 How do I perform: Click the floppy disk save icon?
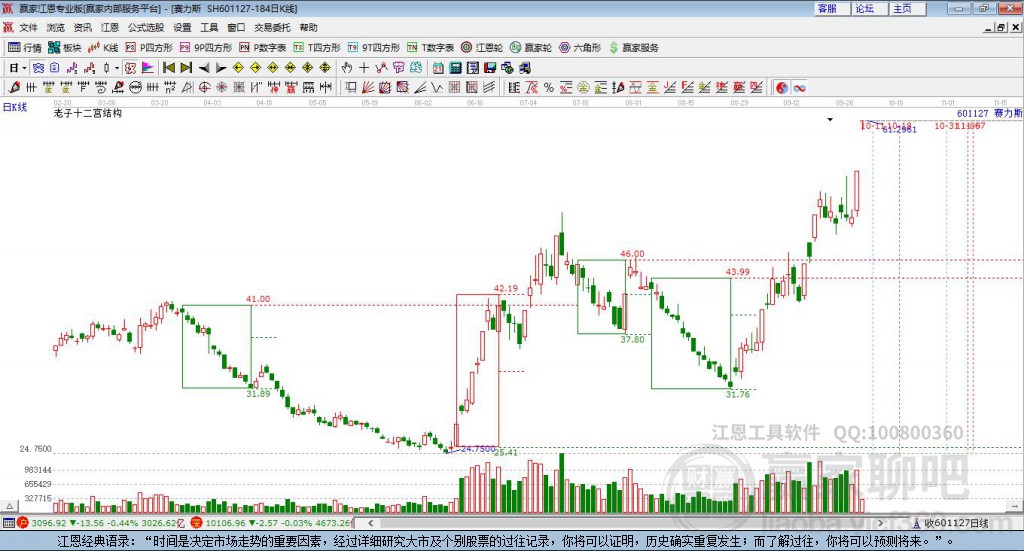click(490, 68)
